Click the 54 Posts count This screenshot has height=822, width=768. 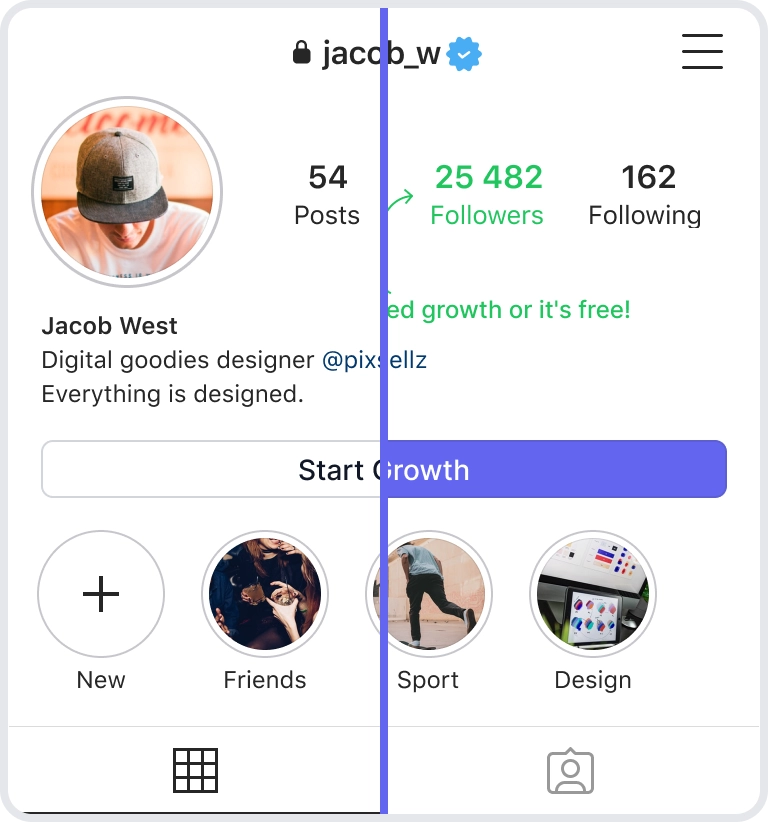pyautogui.click(x=327, y=195)
